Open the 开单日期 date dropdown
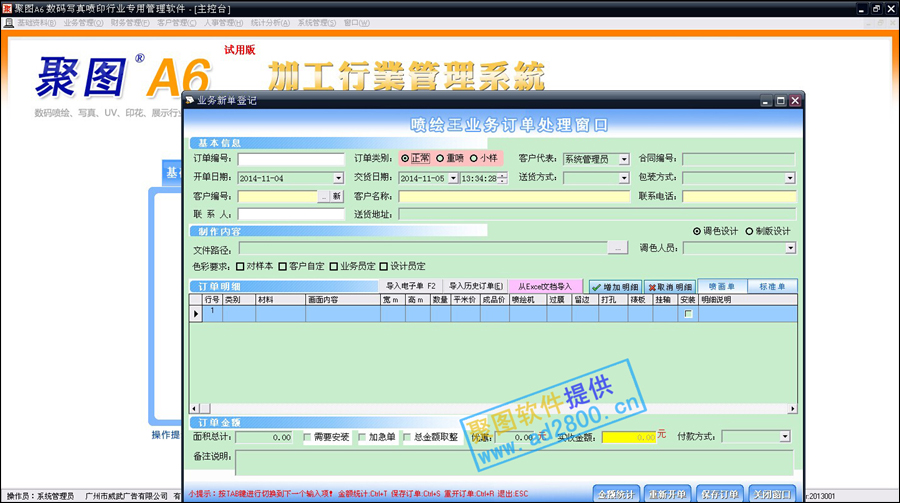This screenshot has height=503, width=900. 338,179
